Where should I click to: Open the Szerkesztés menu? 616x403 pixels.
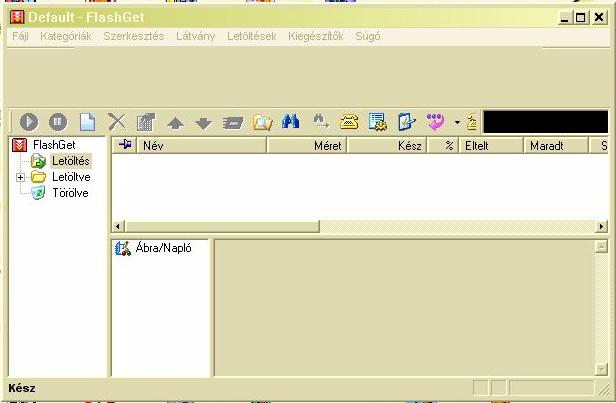point(134,36)
